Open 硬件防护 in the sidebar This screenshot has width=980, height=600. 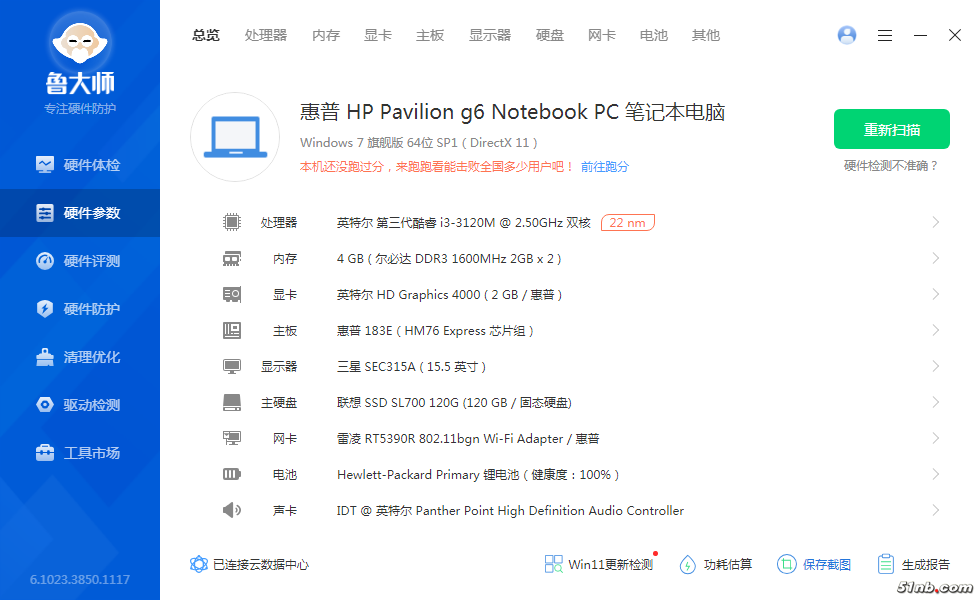[80, 309]
